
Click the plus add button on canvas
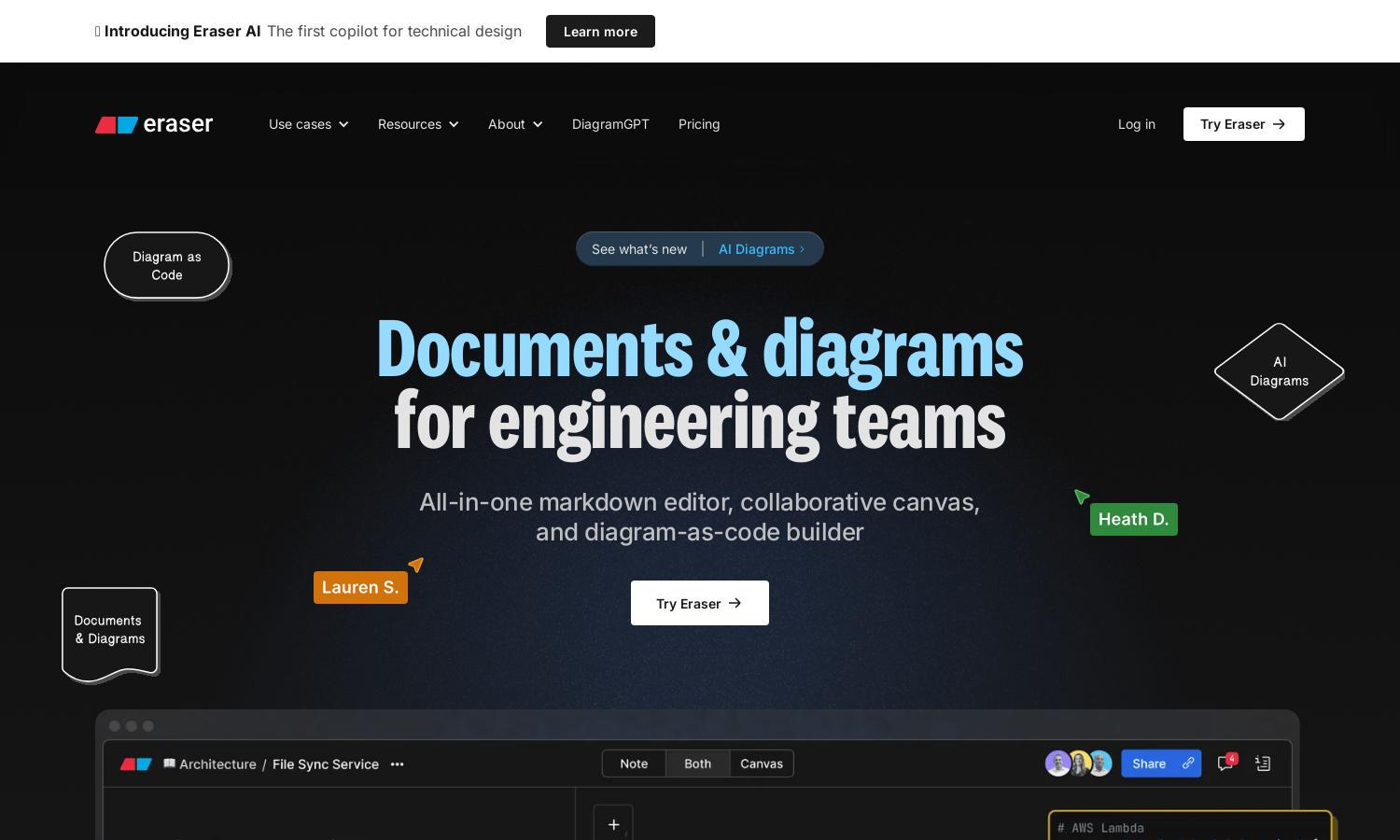tap(613, 823)
